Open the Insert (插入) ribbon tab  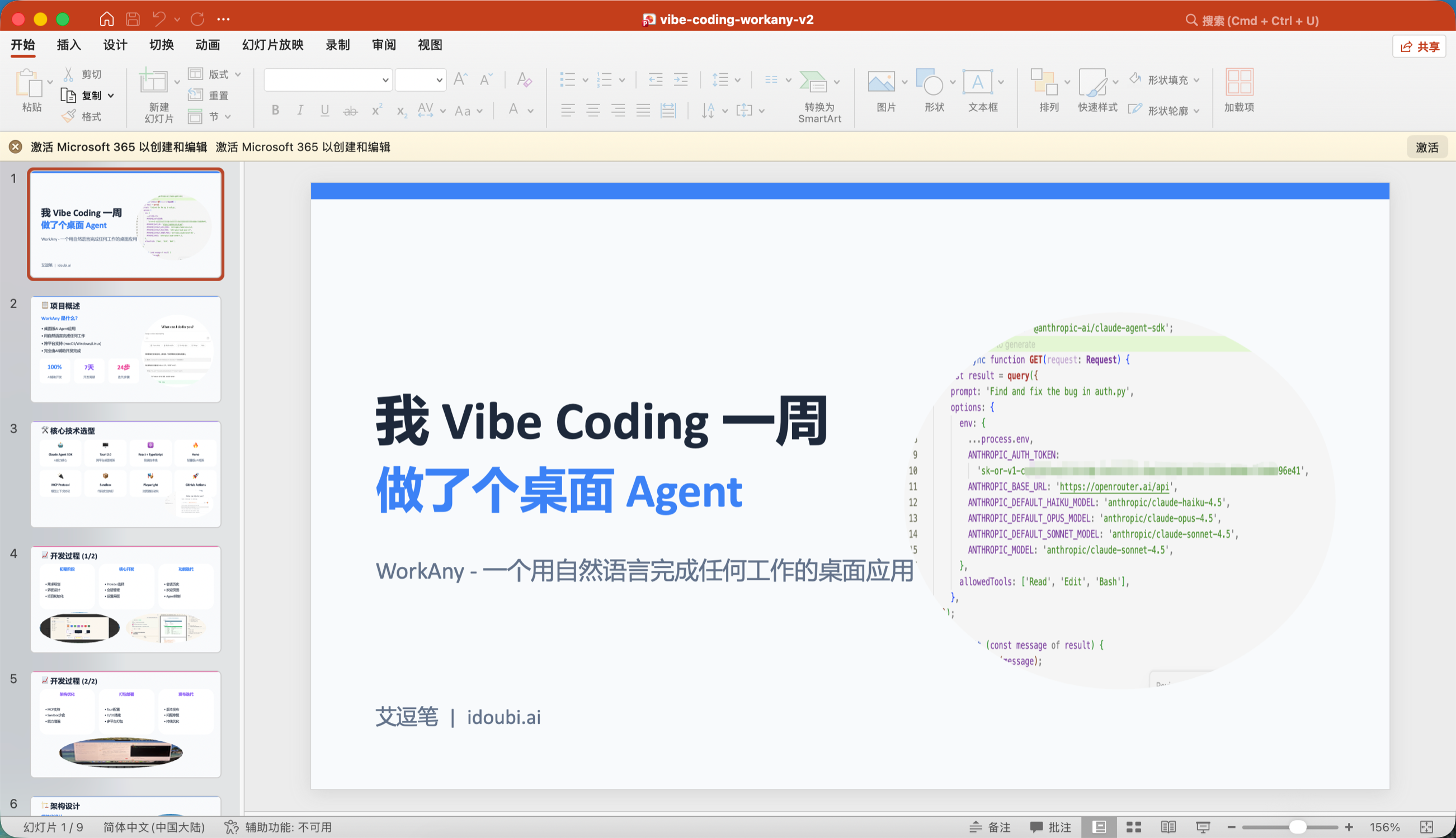pyautogui.click(x=68, y=45)
